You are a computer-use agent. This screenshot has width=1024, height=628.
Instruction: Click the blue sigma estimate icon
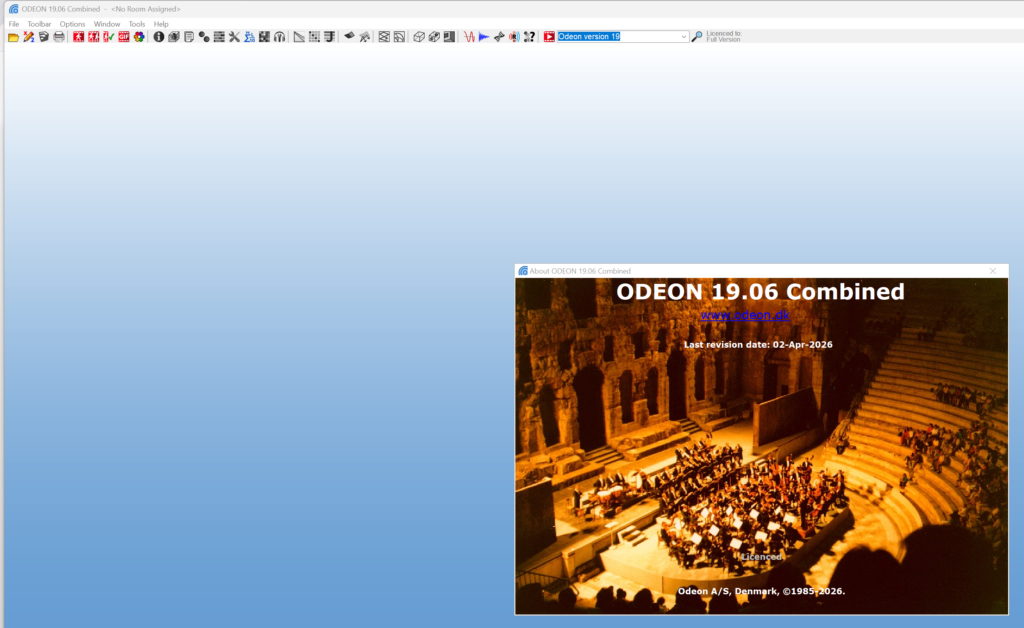tap(249, 37)
